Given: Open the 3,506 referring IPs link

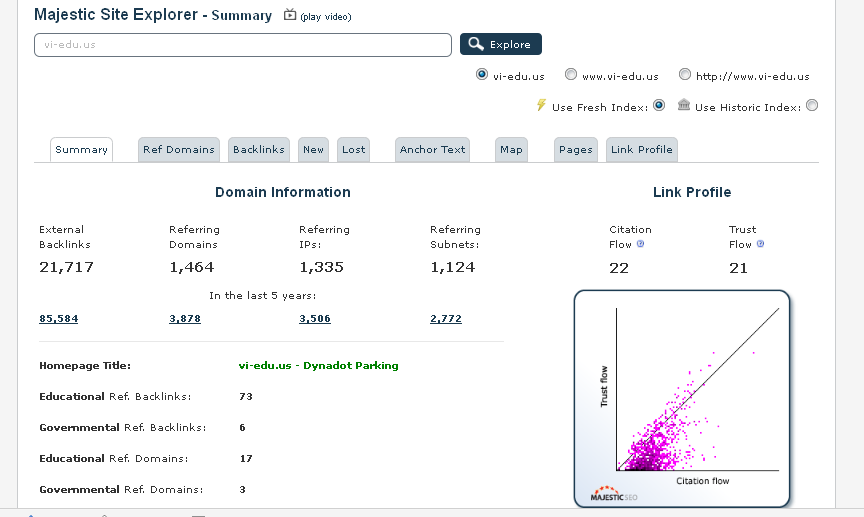Looking at the screenshot, I should (315, 319).
